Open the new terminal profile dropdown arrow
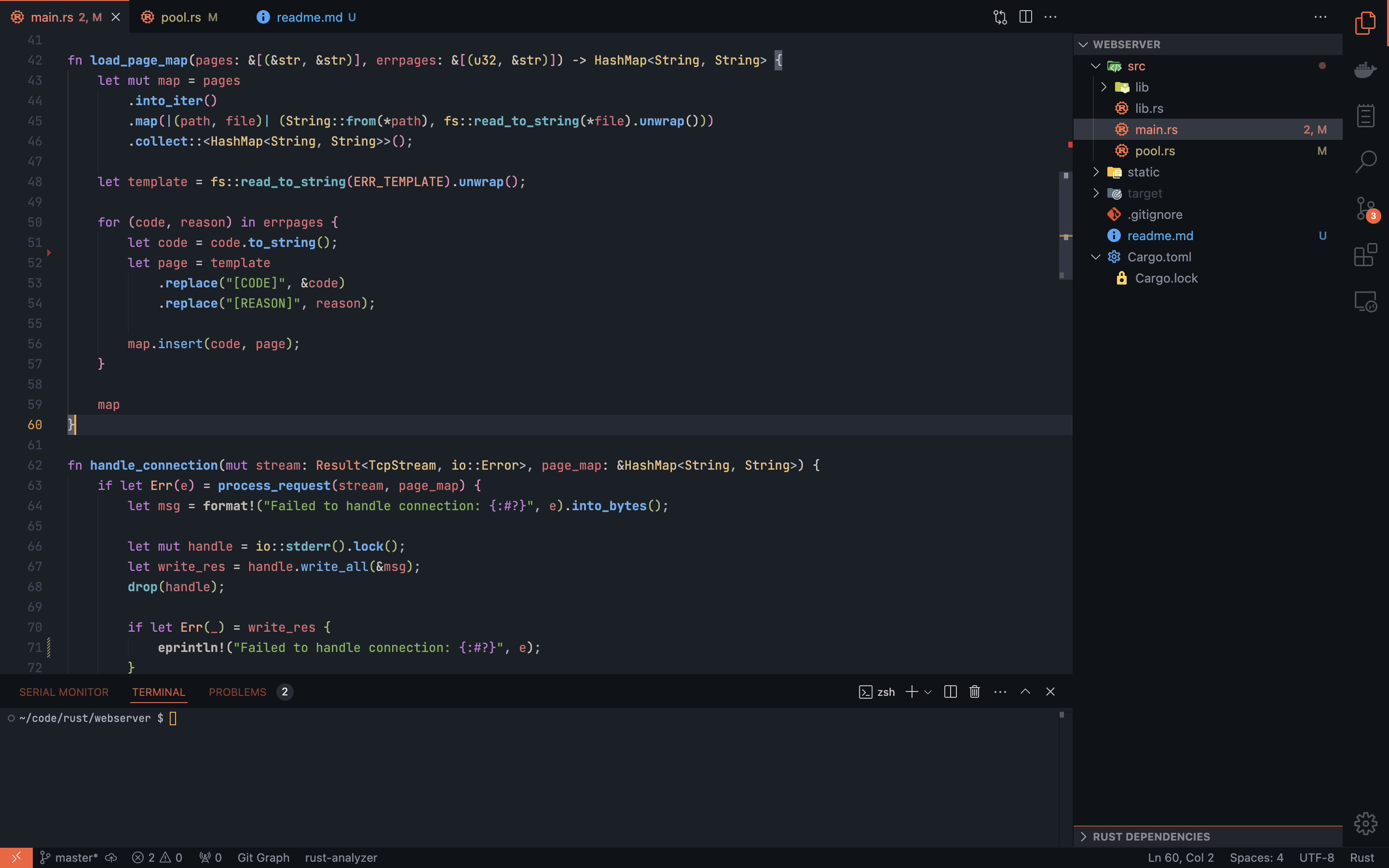Image resolution: width=1389 pixels, height=868 pixels. pos(928,692)
